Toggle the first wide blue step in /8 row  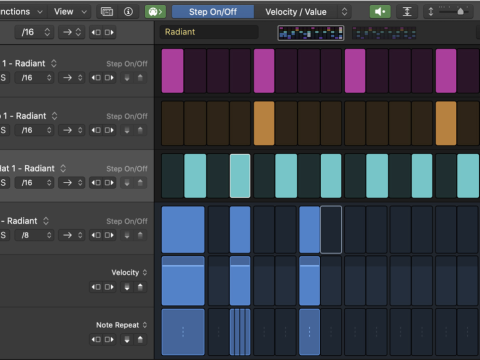(x=183, y=229)
